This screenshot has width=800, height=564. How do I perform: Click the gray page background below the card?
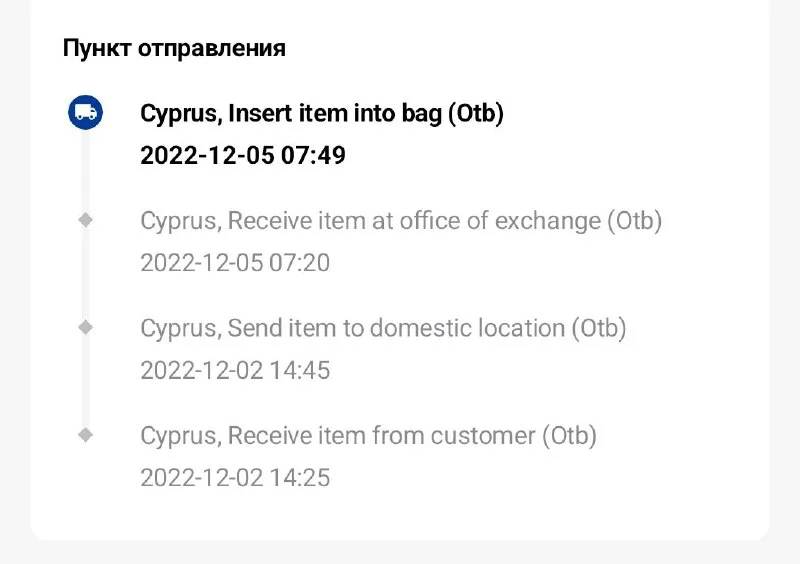click(x=400, y=552)
